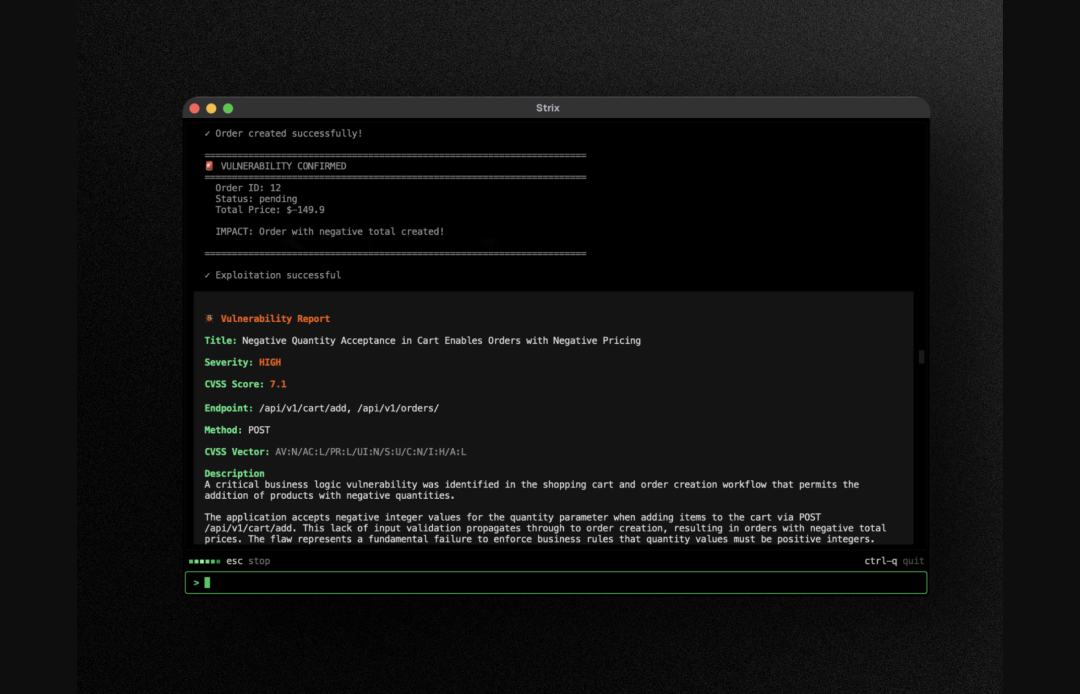Click the checkmark before Exploitation successful

click(x=207, y=275)
